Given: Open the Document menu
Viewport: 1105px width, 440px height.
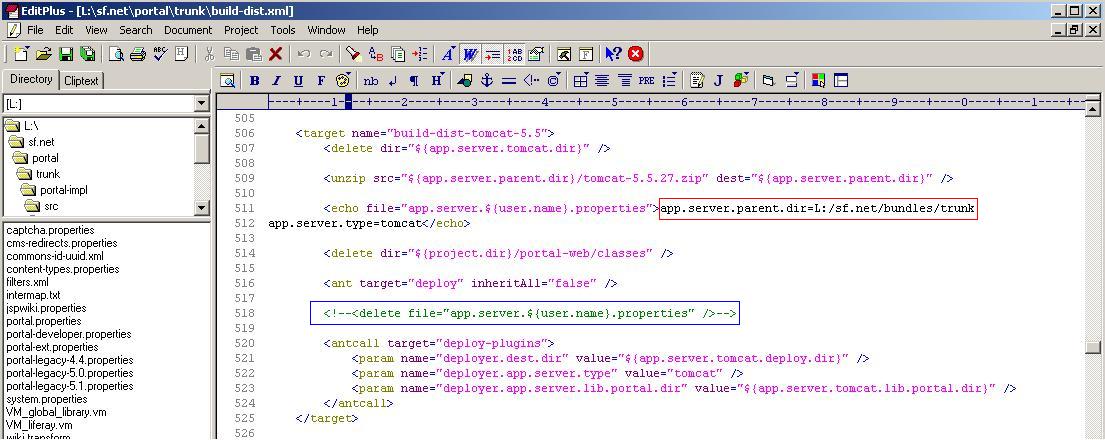Looking at the screenshot, I should point(188,30).
